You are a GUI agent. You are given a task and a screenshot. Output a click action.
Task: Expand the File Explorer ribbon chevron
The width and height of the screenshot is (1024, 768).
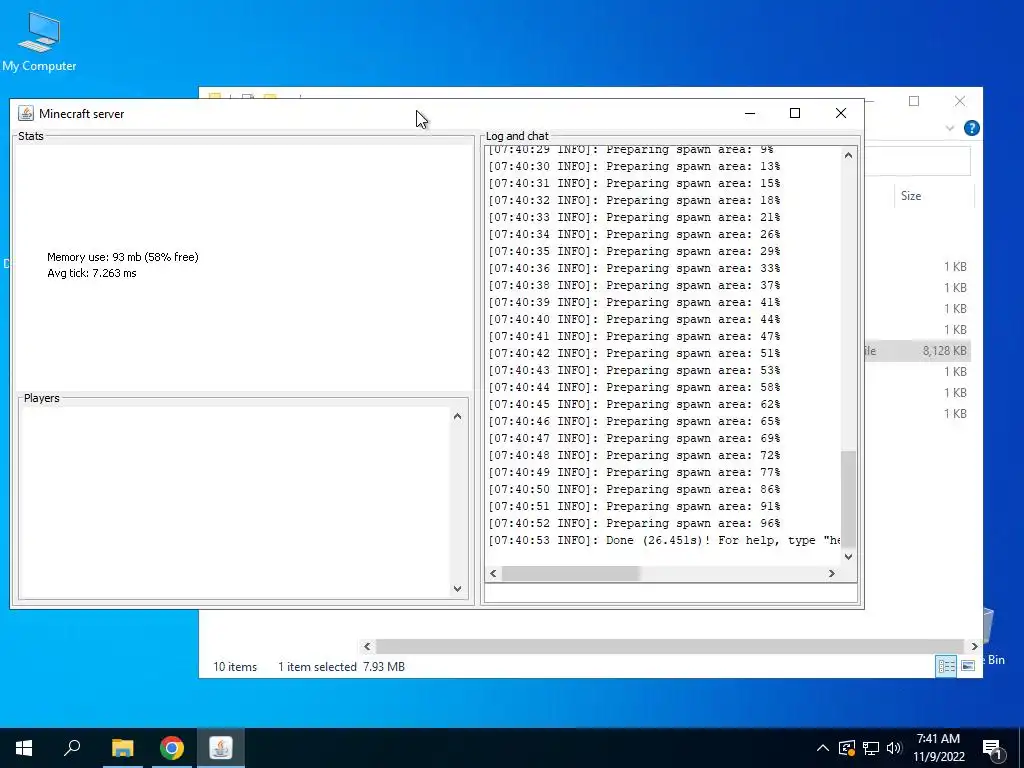pyautogui.click(x=950, y=128)
